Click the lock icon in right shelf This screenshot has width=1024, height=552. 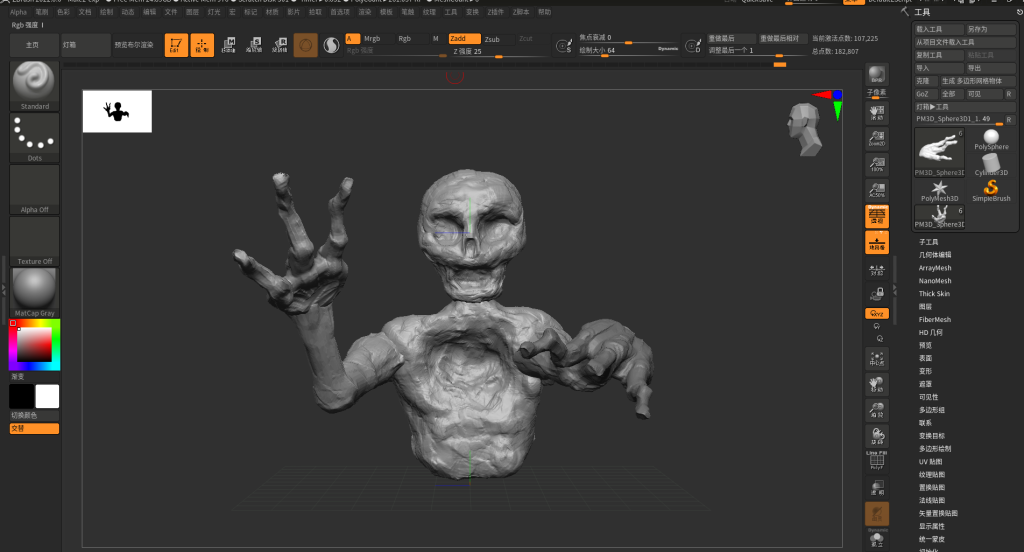[x=876, y=294]
